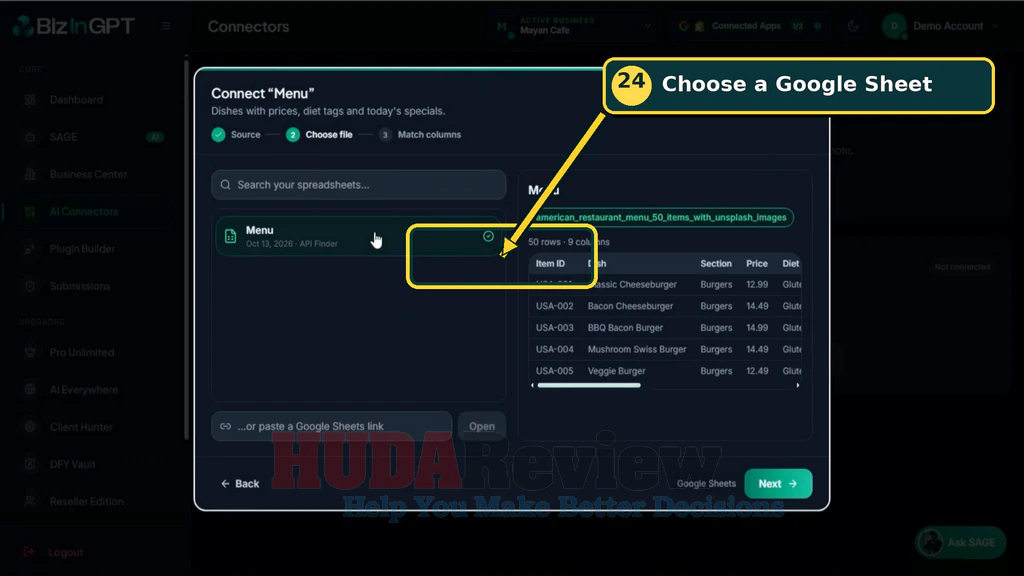This screenshot has width=1024, height=576.
Task: Click the left scroll arrow under the preview table
Action: pos(533,385)
